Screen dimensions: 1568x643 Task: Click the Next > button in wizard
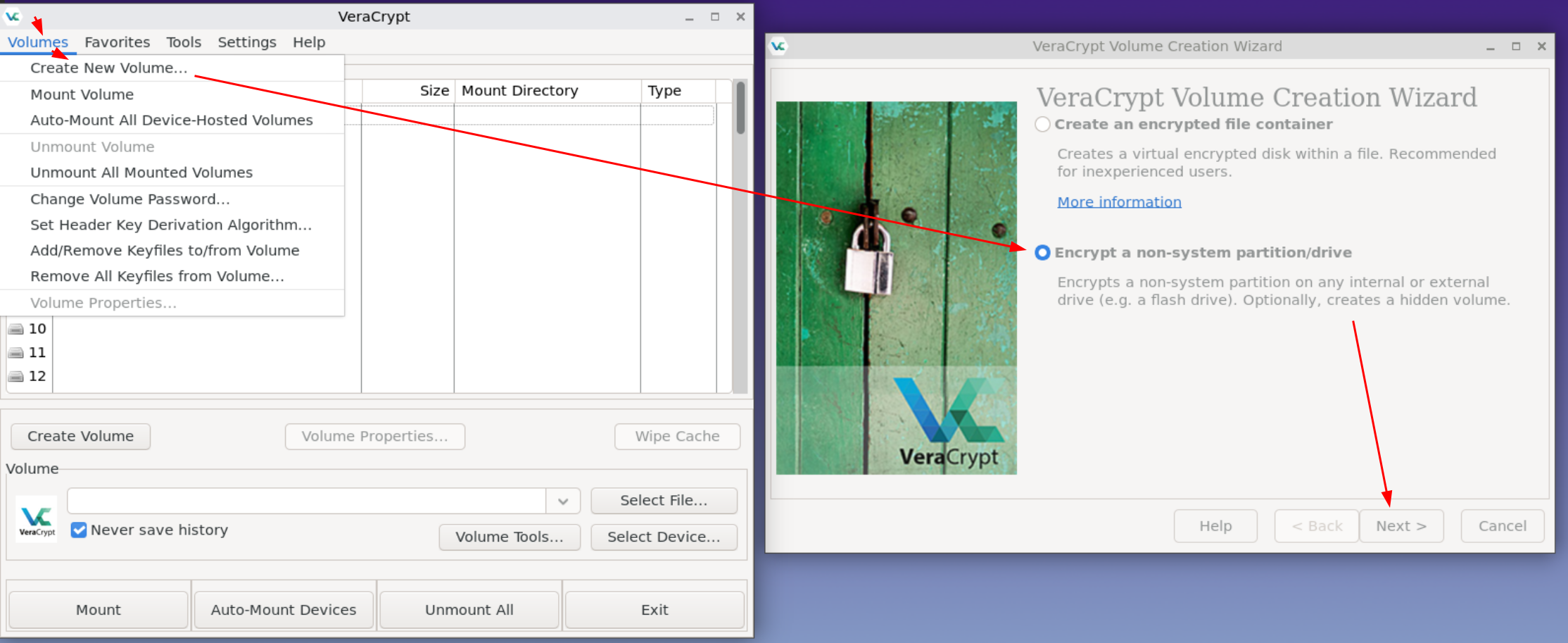click(1401, 526)
